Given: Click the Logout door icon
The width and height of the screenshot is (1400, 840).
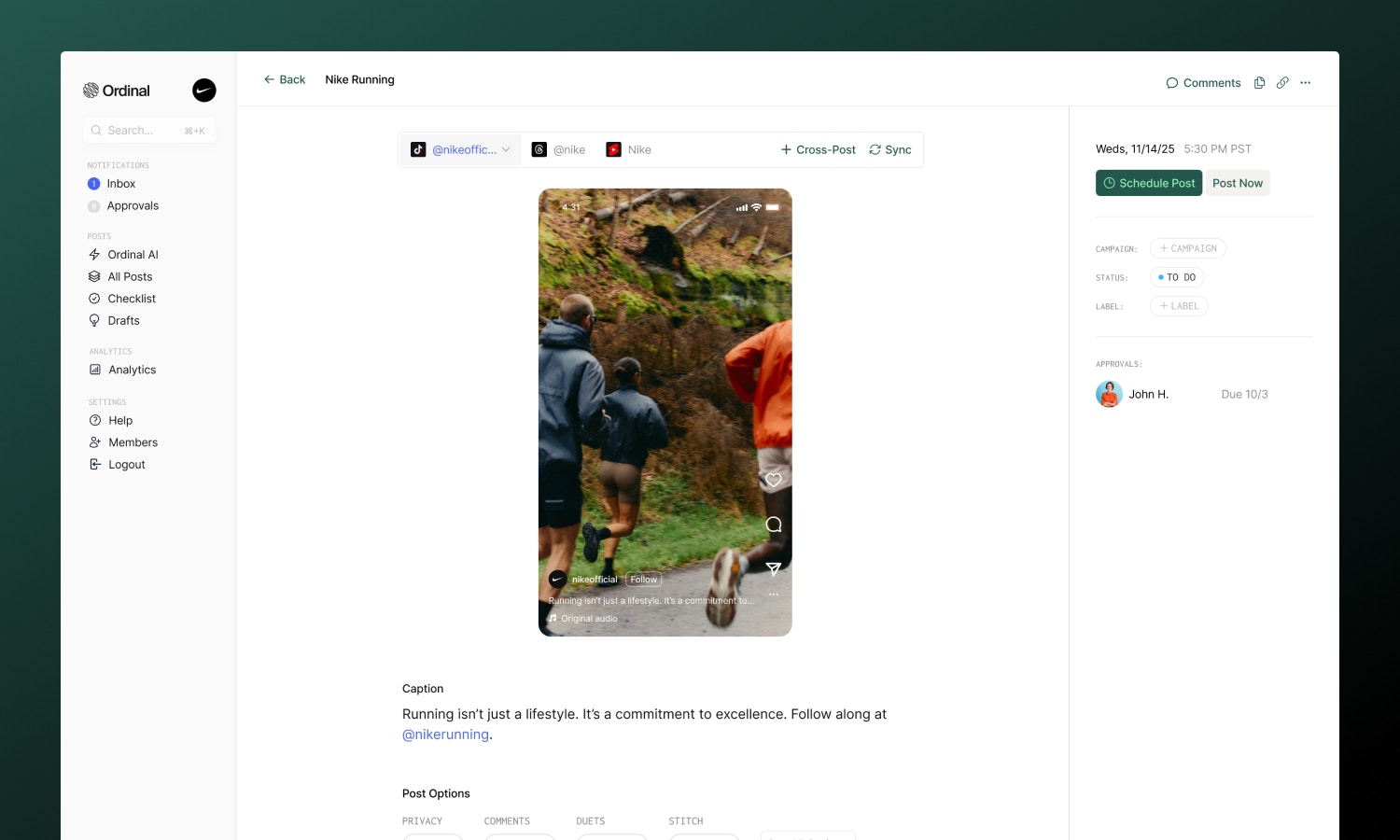Looking at the screenshot, I should [x=95, y=464].
